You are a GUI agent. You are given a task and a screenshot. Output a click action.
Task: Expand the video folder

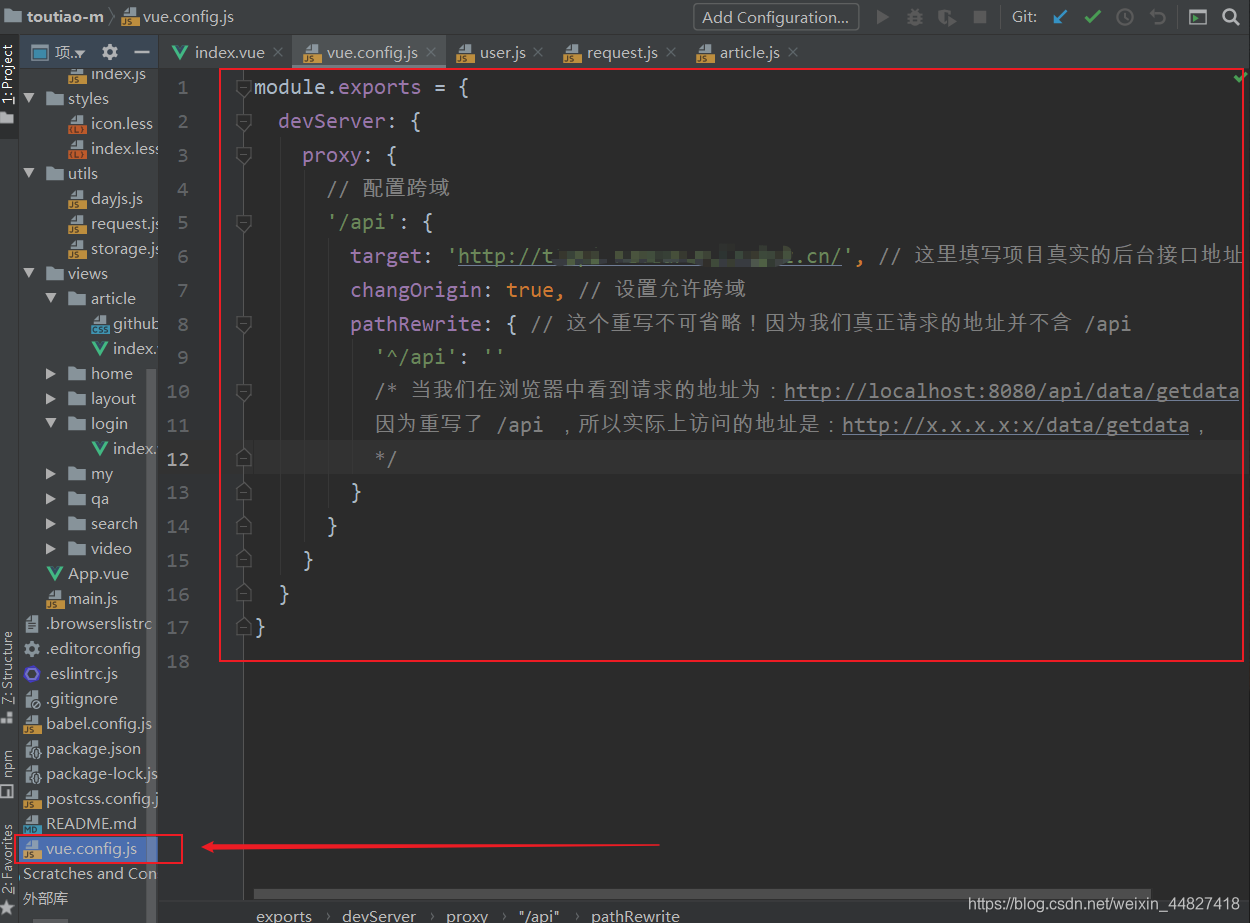click(51, 548)
